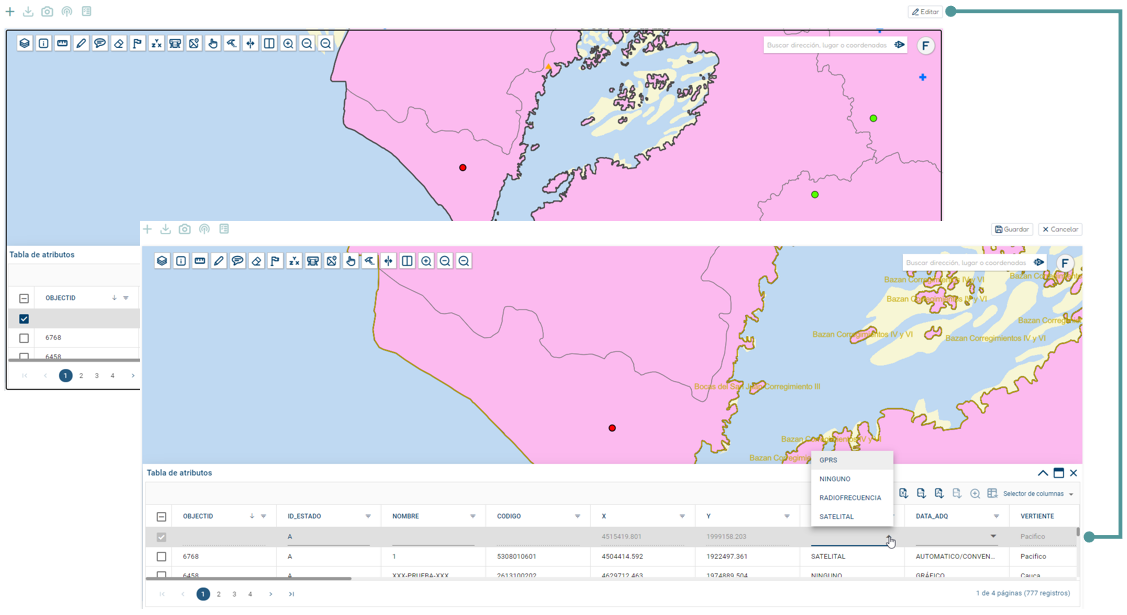Select eraser tool in front map toolbar

[x=257, y=261]
